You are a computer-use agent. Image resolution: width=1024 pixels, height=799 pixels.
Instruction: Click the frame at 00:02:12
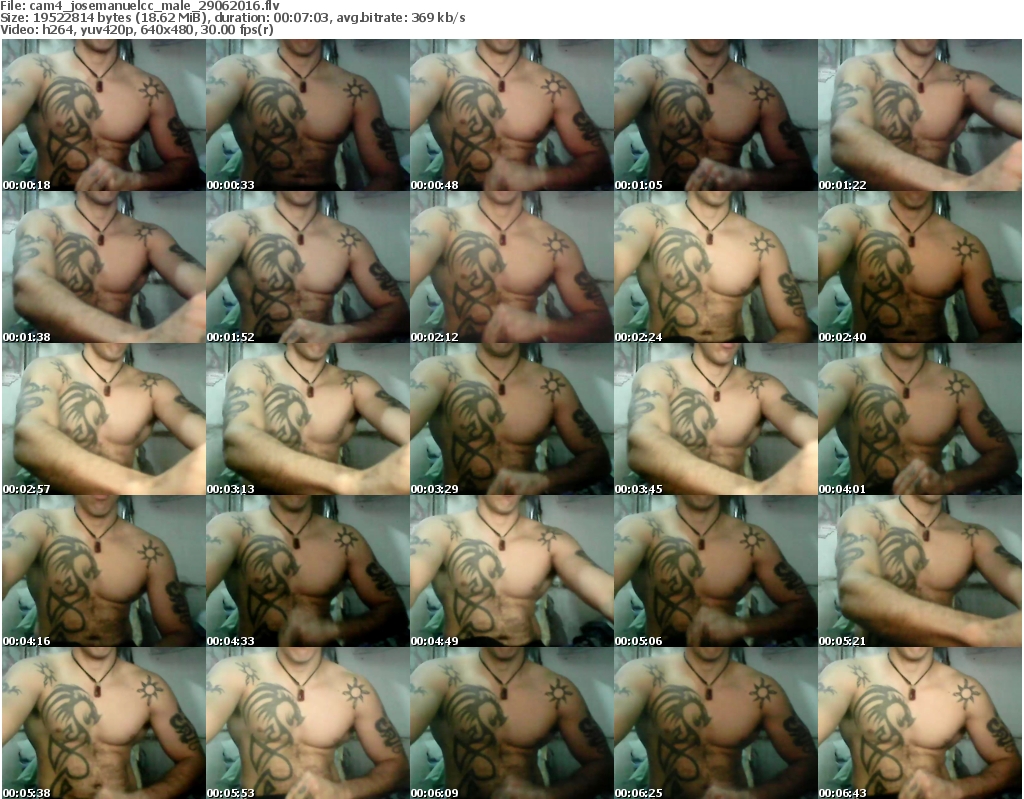coord(511,267)
